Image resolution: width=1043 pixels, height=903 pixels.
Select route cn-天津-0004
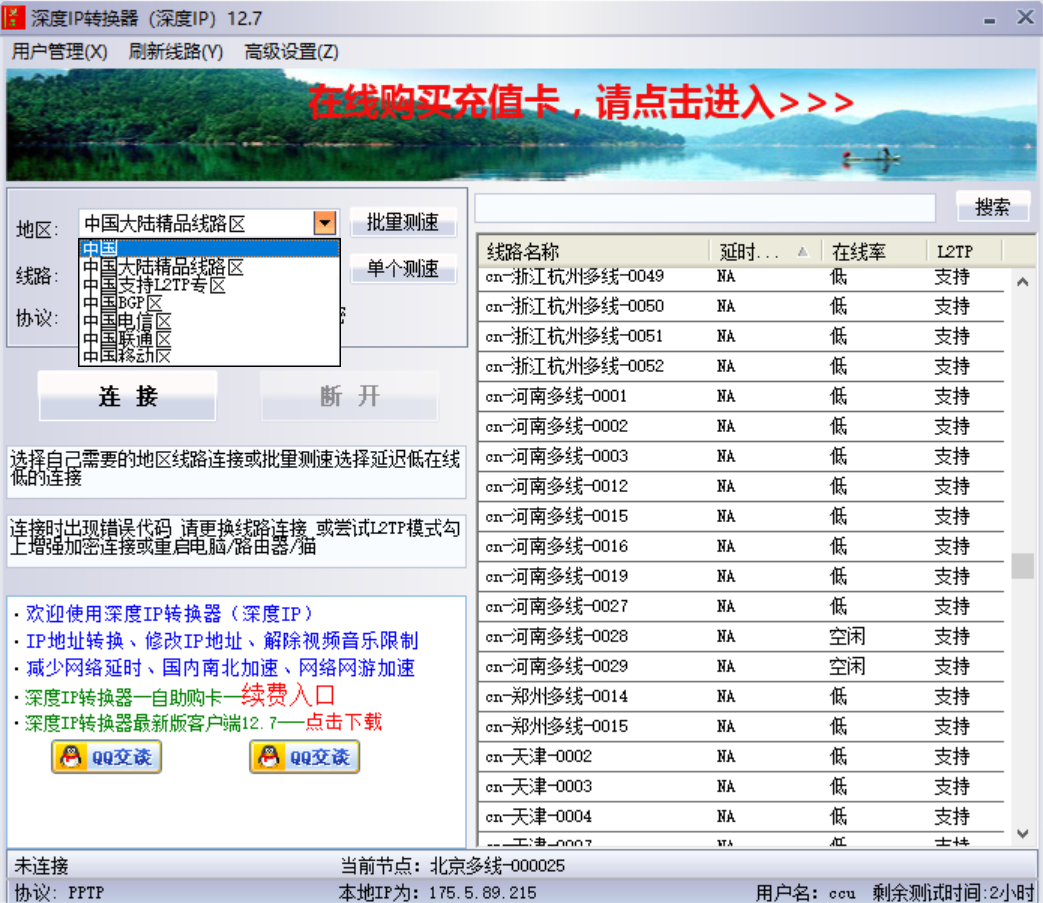pos(741,817)
